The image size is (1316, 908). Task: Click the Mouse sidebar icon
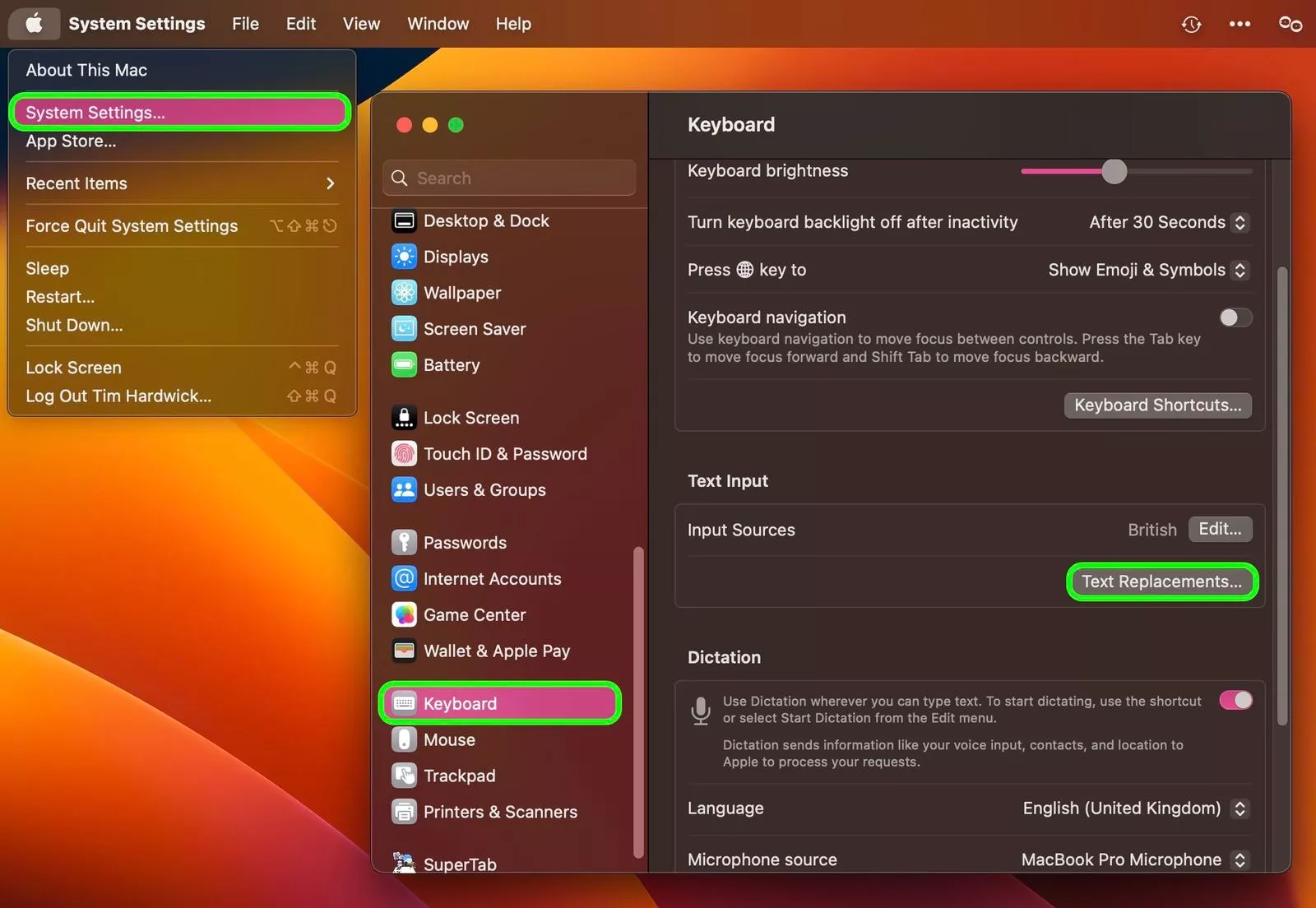(x=404, y=740)
